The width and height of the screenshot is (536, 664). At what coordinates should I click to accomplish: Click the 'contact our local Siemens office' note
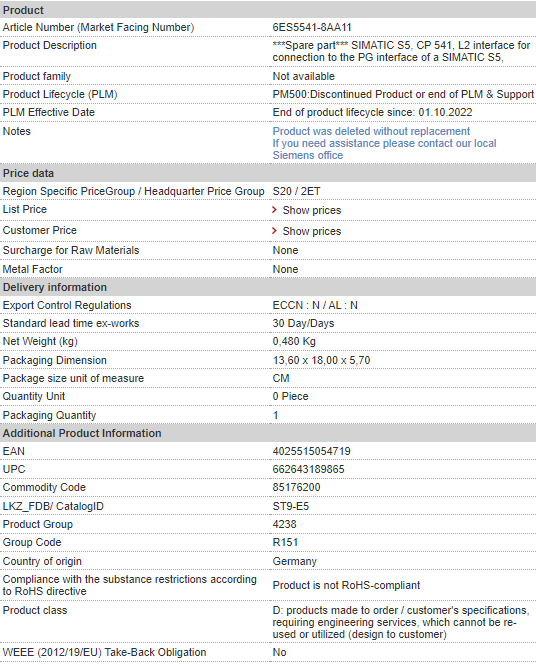pyautogui.click(x=384, y=149)
